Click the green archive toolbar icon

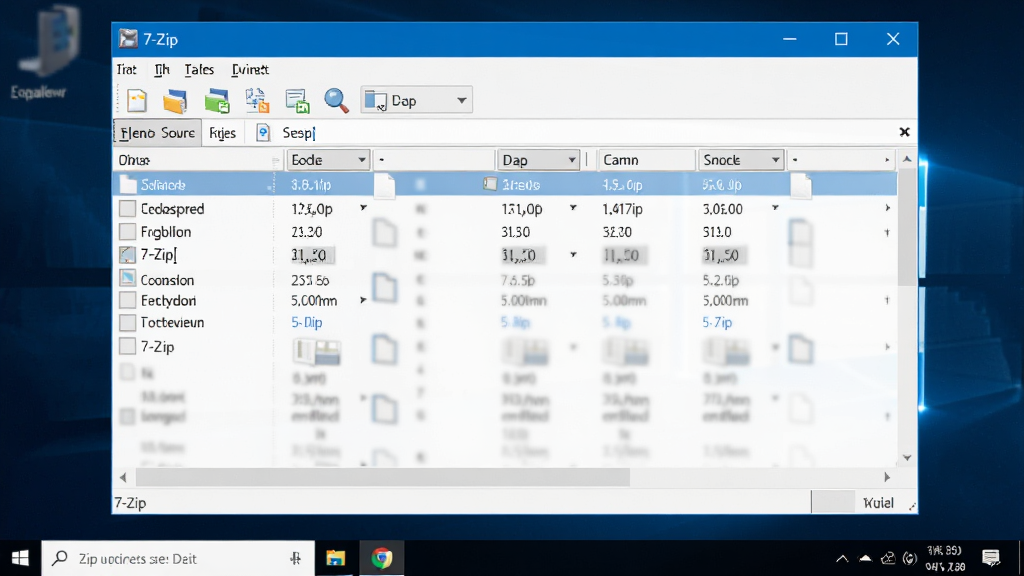coord(217,101)
